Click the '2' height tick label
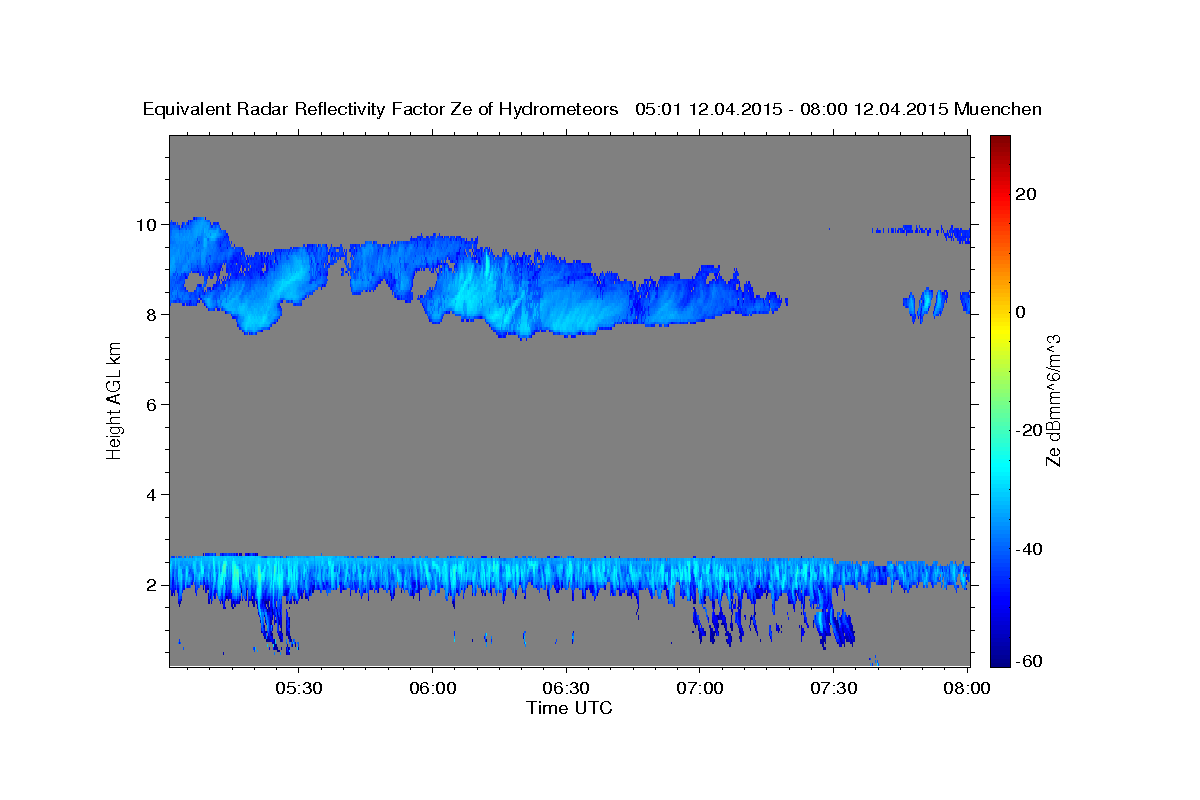 click(151, 584)
